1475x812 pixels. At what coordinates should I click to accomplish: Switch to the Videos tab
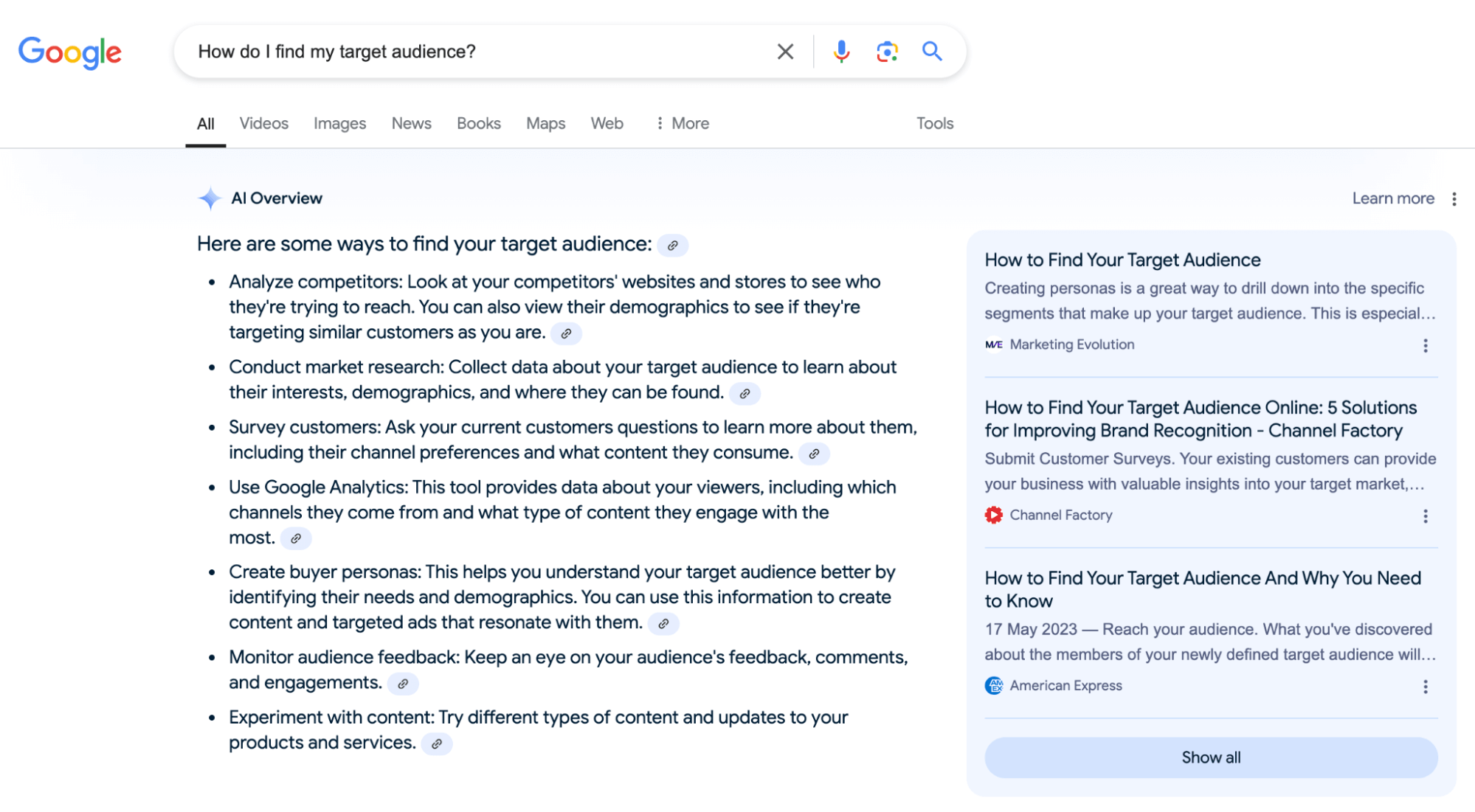point(263,124)
